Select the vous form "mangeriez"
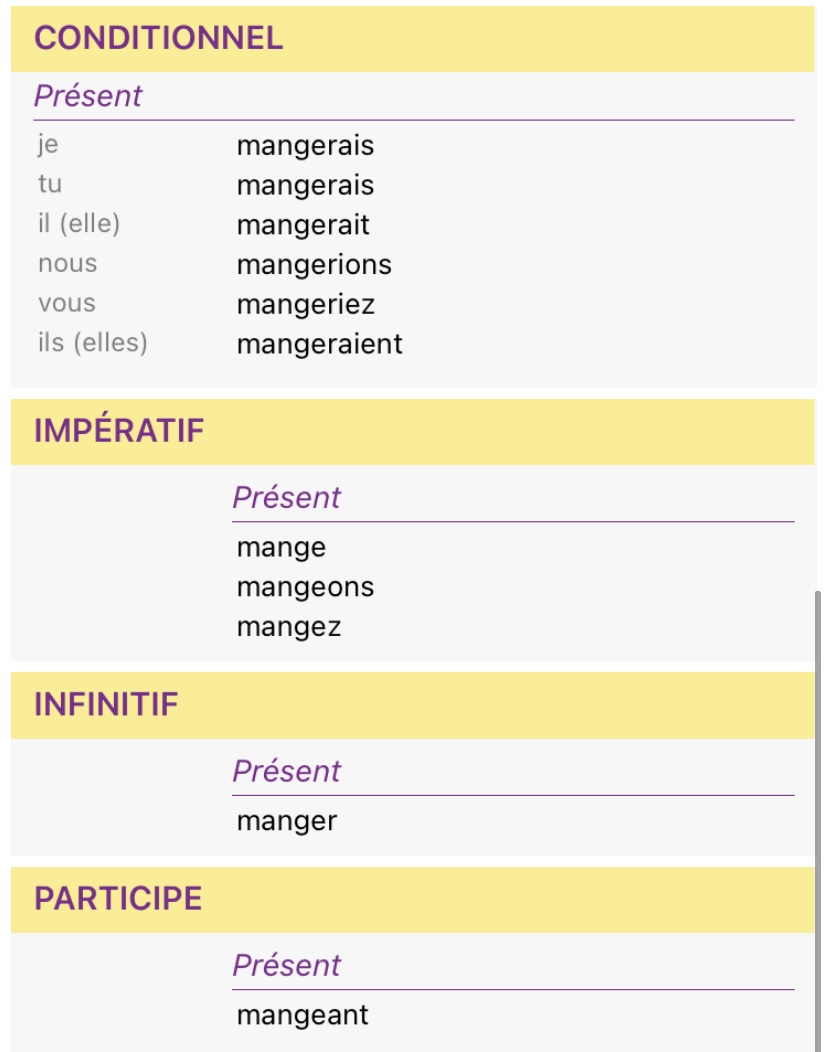This screenshot has width=828, height=1052. (305, 304)
